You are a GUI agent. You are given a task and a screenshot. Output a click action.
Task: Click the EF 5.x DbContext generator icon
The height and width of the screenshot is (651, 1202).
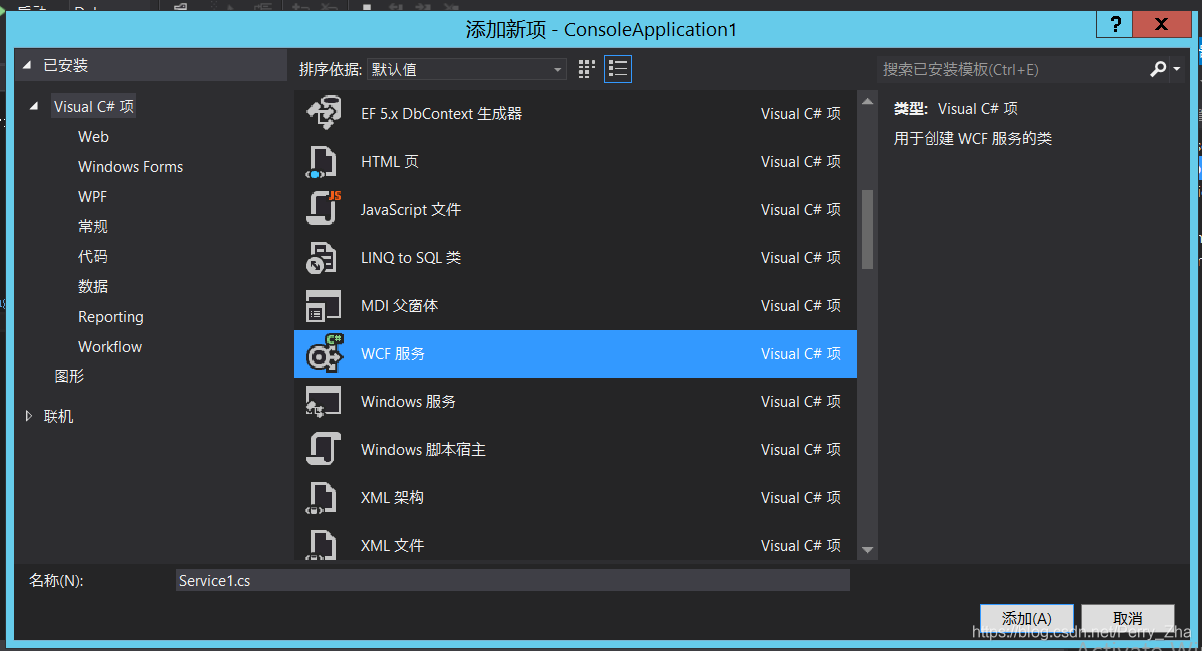point(323,113)
